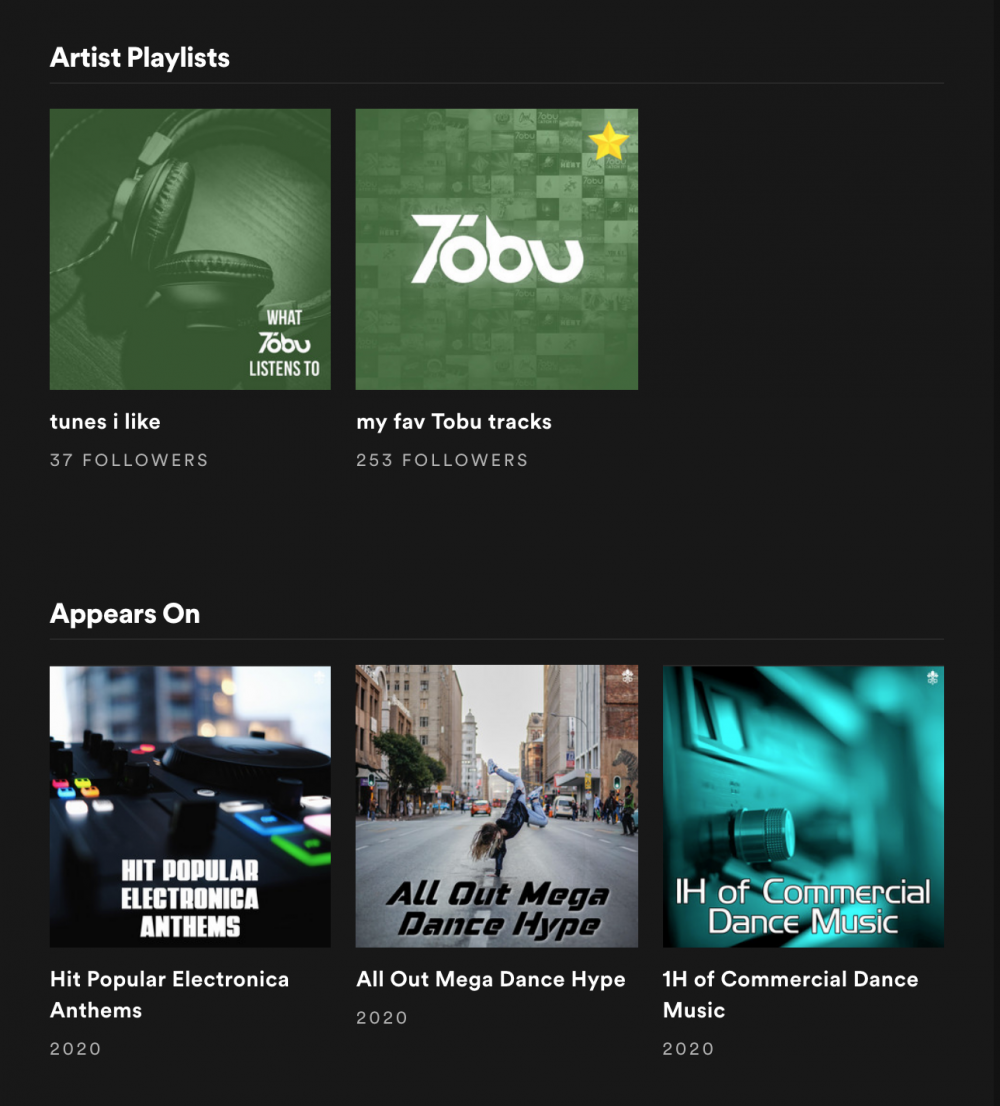Click the my fav Tobu tracks title

pos(454,421)
